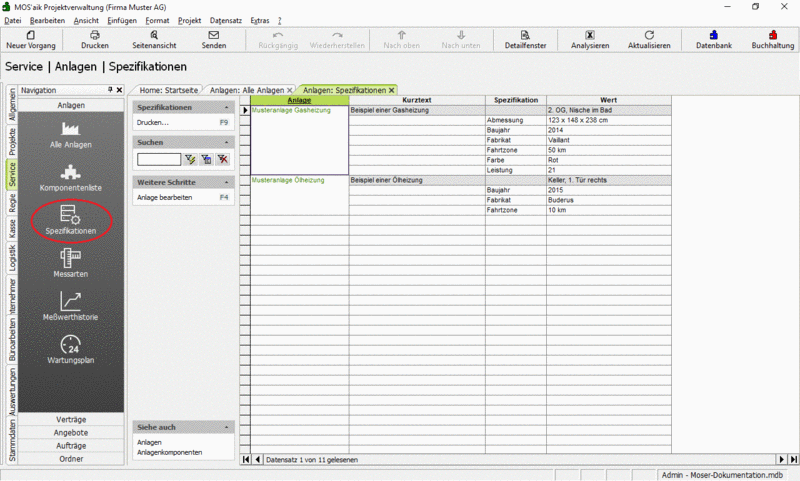
Task: Pin the Navigation panel
Action: click(110, 90)
